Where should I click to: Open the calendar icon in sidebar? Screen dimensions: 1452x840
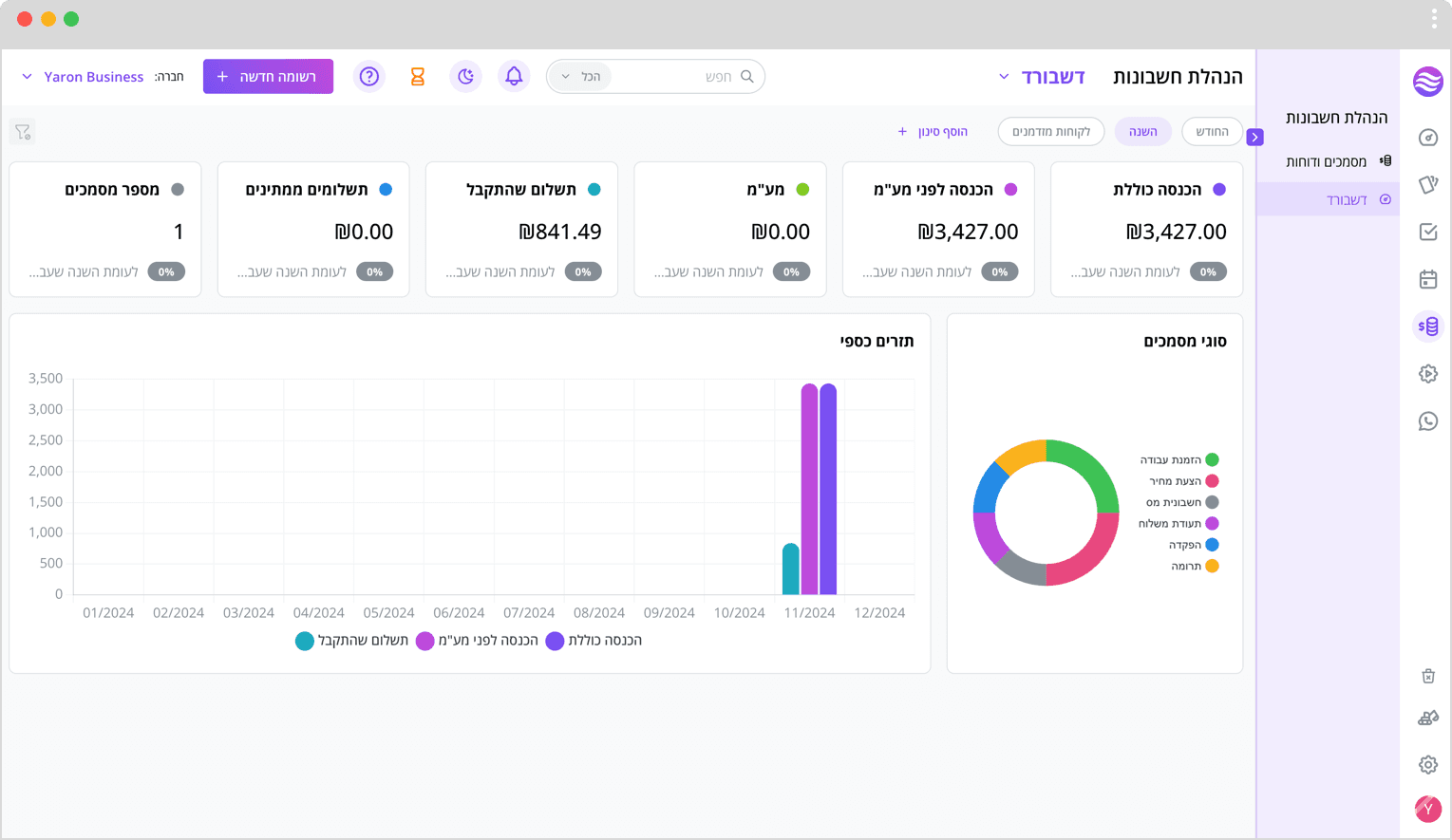pyautogui.click(x=1428, y=279)
